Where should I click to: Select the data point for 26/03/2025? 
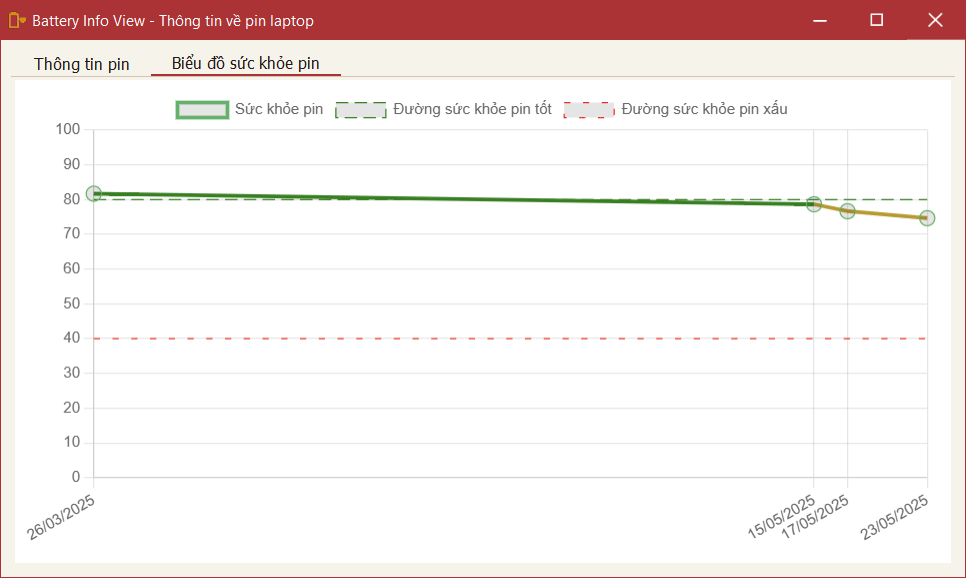click(x=94, y=194)
